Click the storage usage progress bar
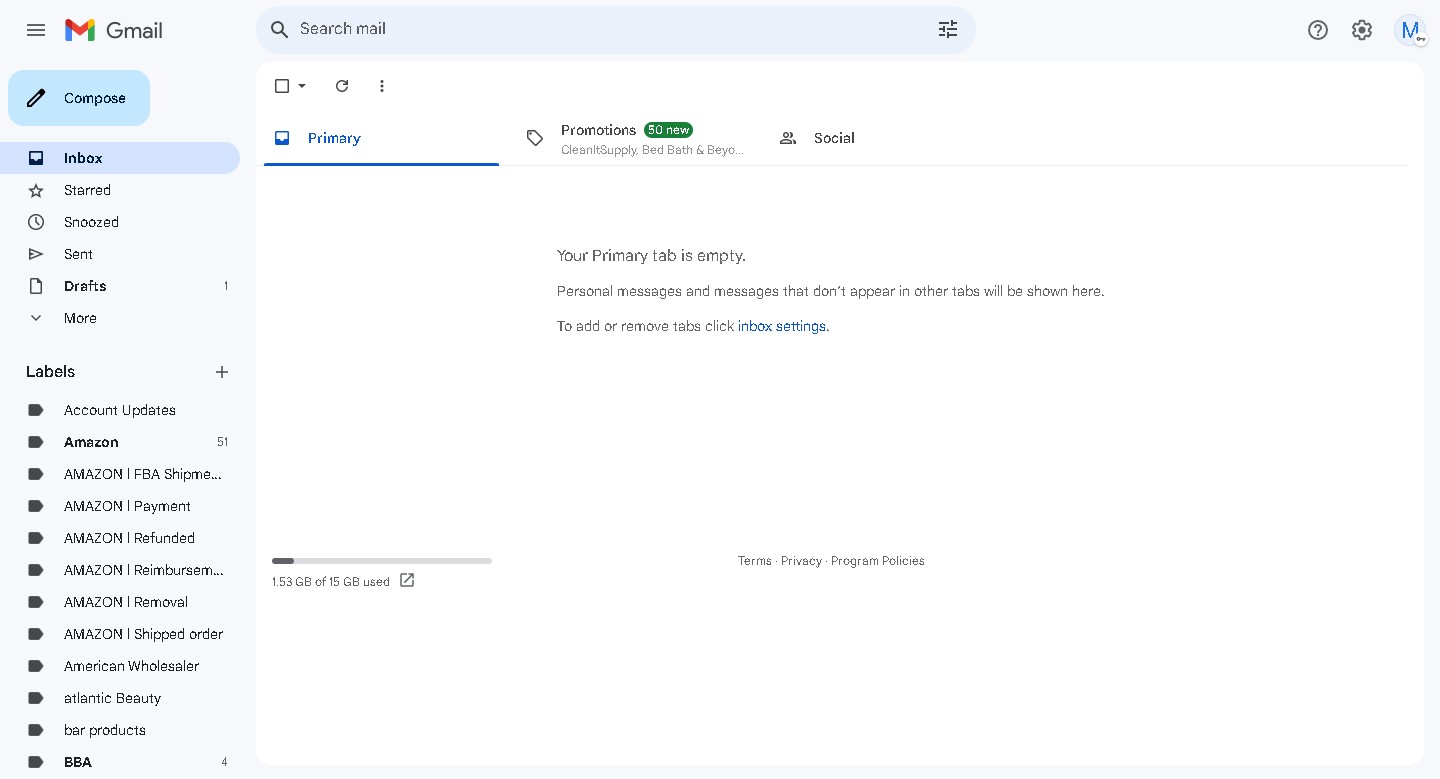 382,561
